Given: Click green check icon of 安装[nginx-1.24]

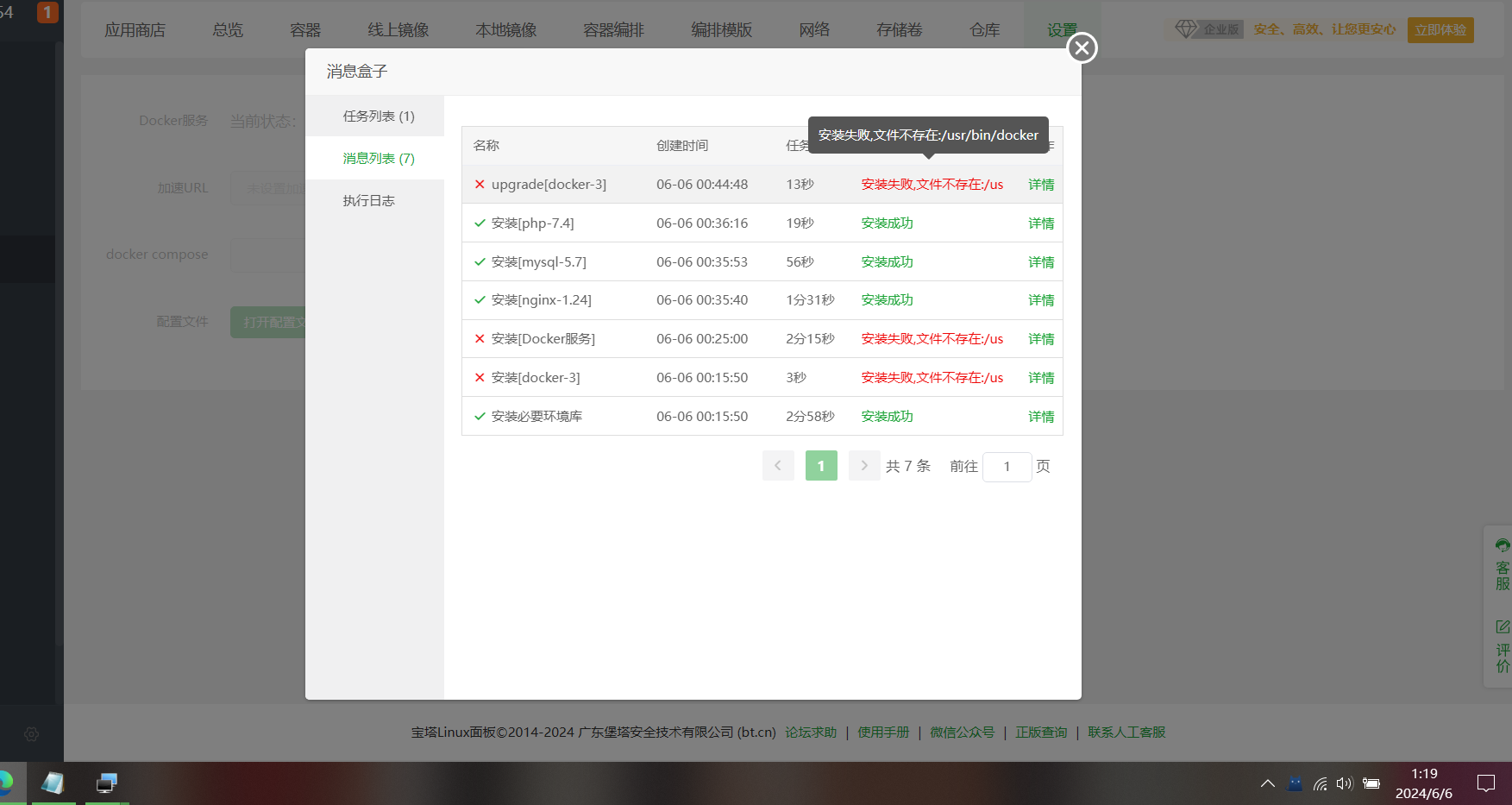Looking at the screenshot, I should point(480,299).
